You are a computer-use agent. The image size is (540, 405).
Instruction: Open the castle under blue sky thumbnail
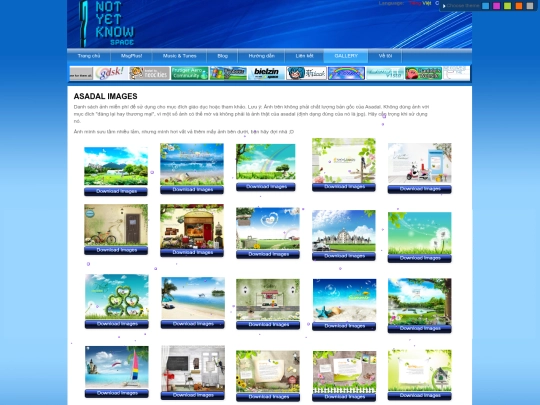click(x=344, y=230)
